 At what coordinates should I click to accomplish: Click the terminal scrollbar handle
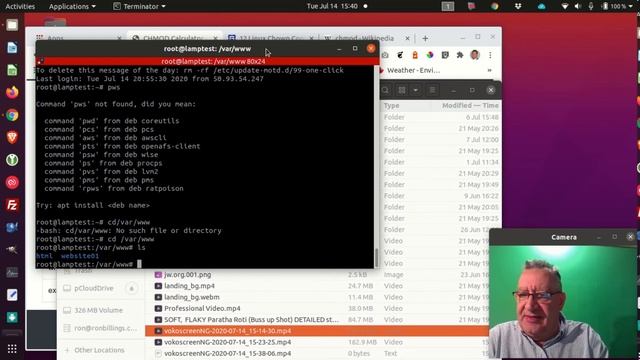(376, 257)
